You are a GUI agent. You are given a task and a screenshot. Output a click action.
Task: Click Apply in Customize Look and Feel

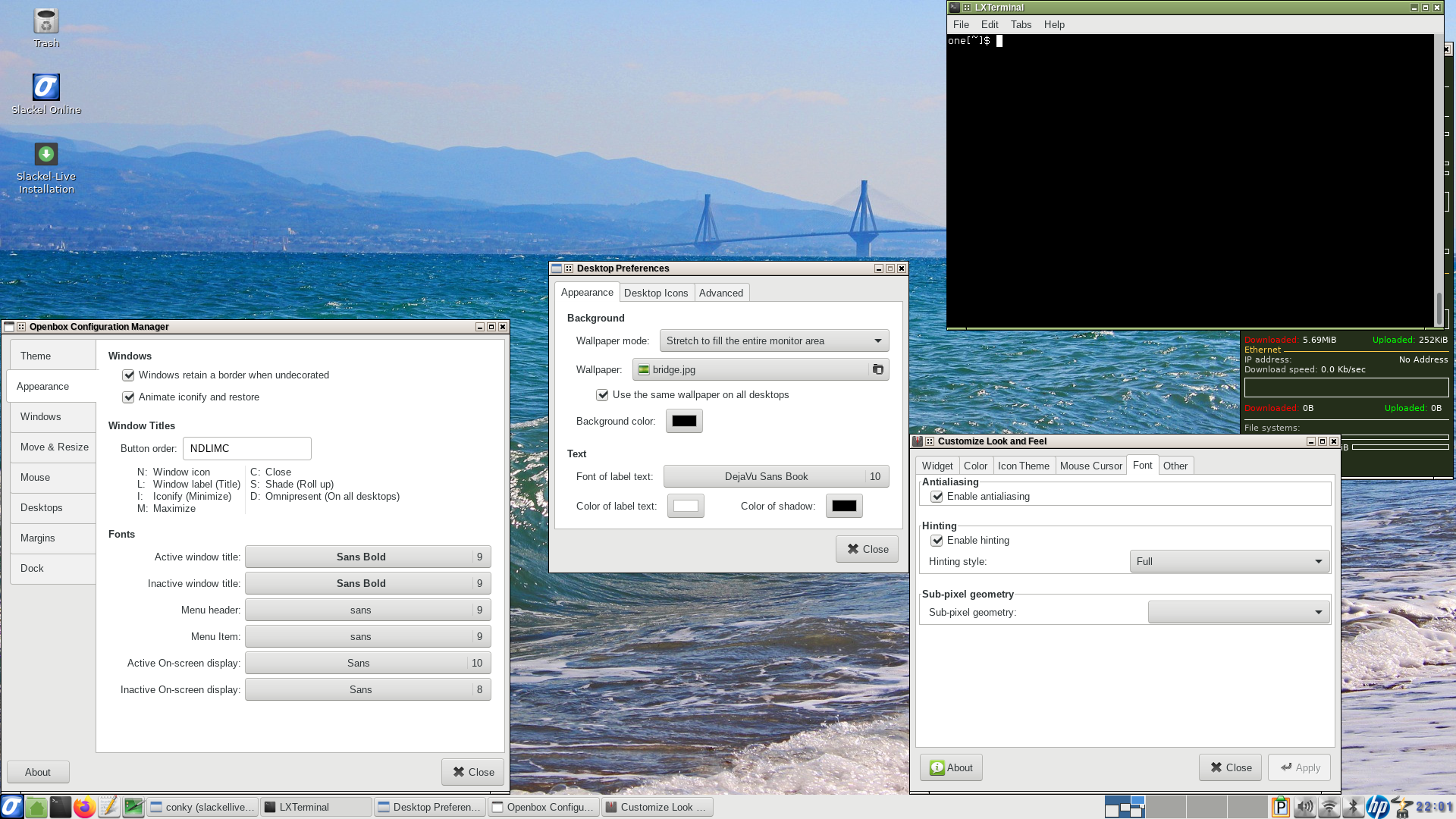coord(1299,767)
